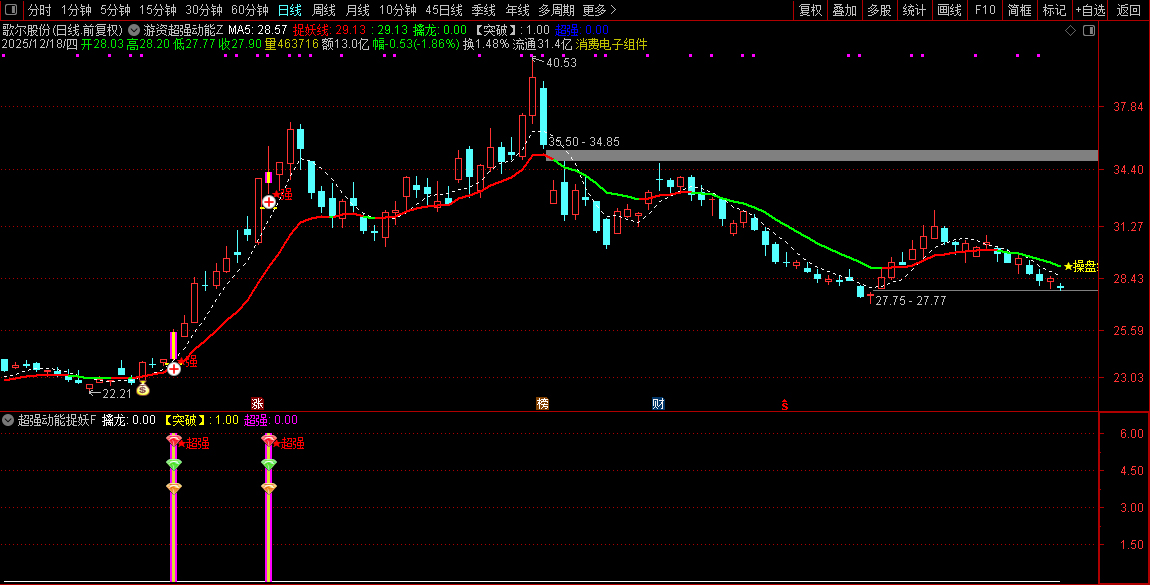The height and width of the screenshot is (585, 1150).
Task: Switch to 15分钟 period
Action: pos(158,10)
